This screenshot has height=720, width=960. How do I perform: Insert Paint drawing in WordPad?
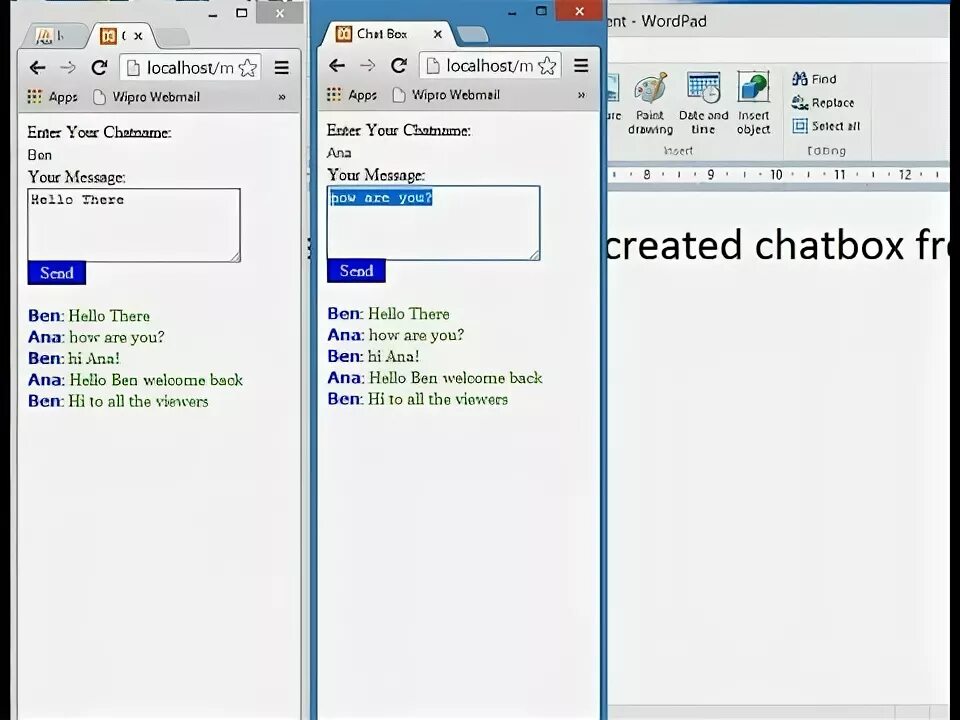pyautogui.click(x=650, y=103)
